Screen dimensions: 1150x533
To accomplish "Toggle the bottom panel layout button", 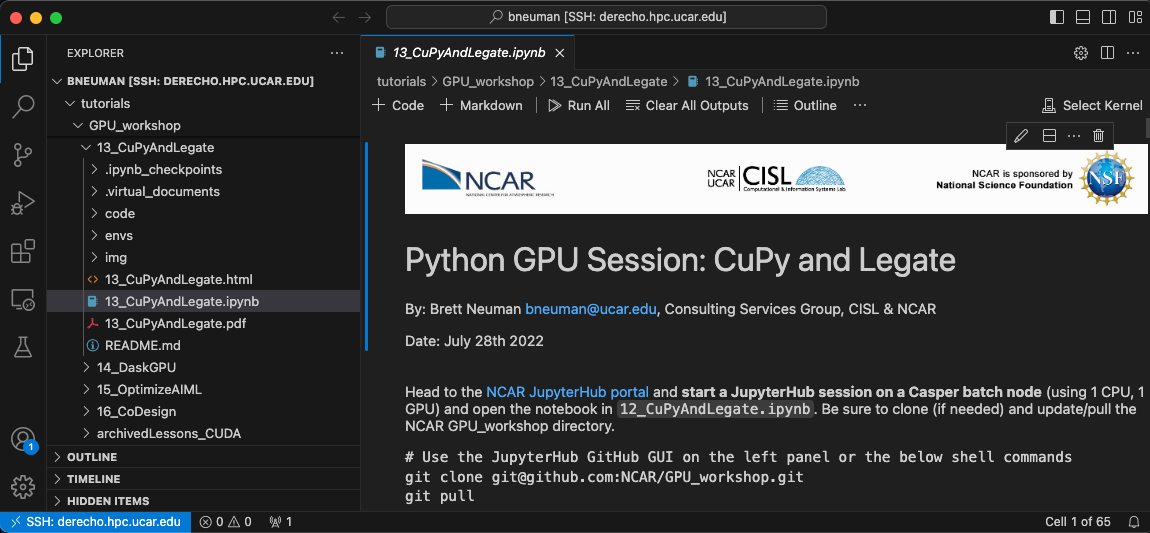I will 1083,17.
